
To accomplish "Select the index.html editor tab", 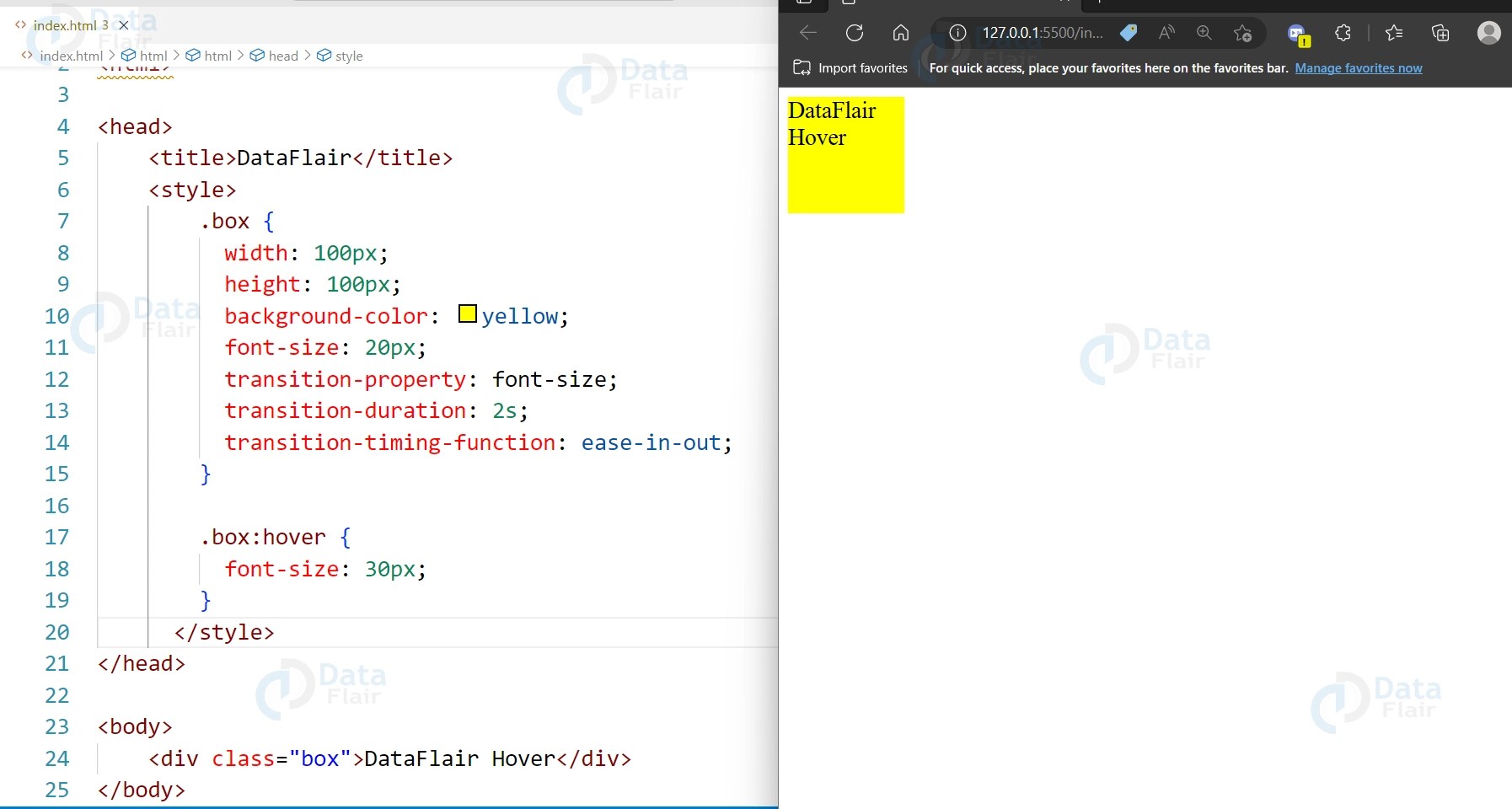I will (x=63, y=25).
